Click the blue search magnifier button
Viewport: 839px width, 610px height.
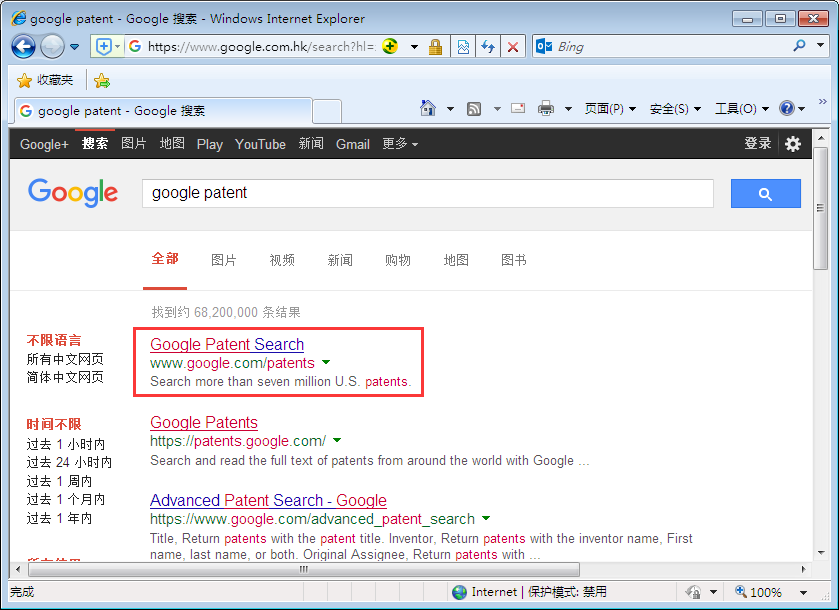point(765,194)
